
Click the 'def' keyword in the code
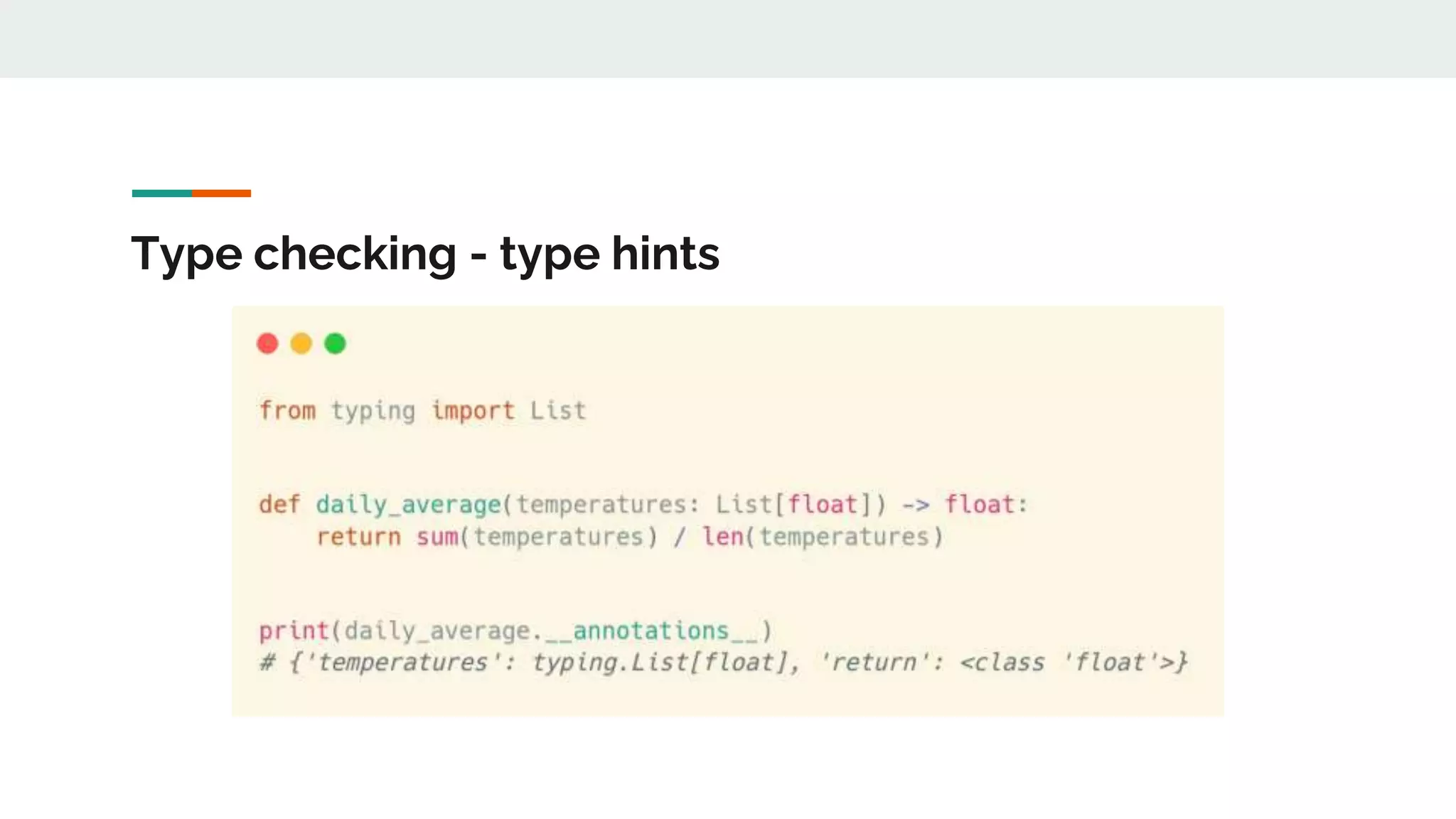coord(279,505)
